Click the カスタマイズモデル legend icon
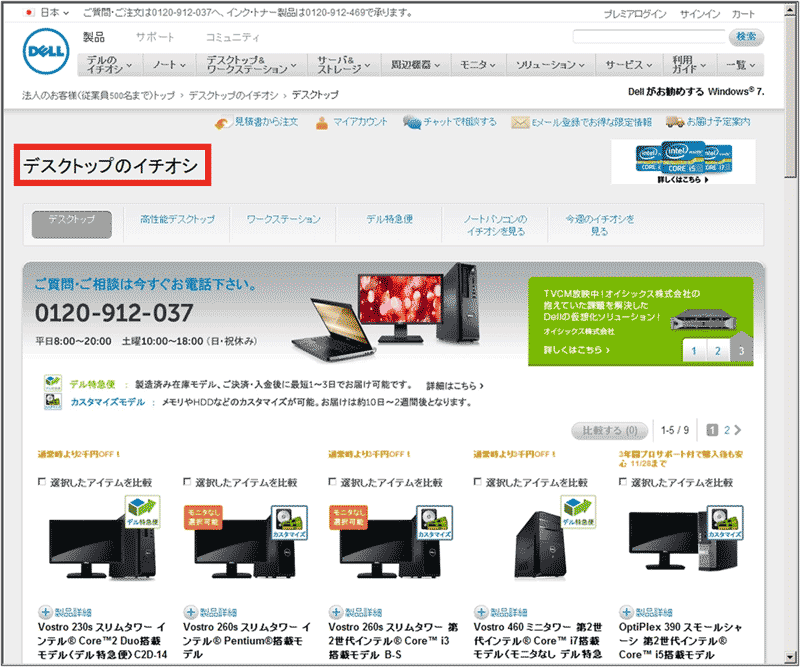This screenshot has width=800, height=667. point(53,402)
